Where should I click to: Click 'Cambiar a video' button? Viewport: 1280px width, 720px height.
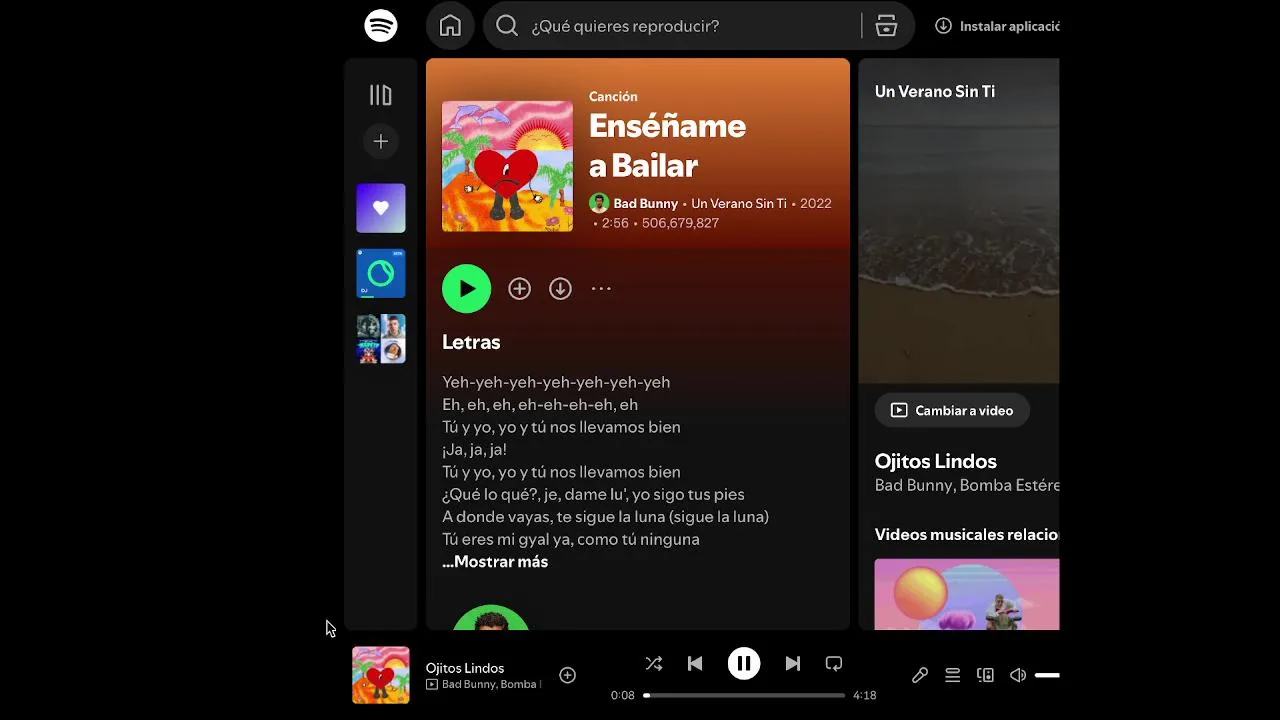(952, 410)
